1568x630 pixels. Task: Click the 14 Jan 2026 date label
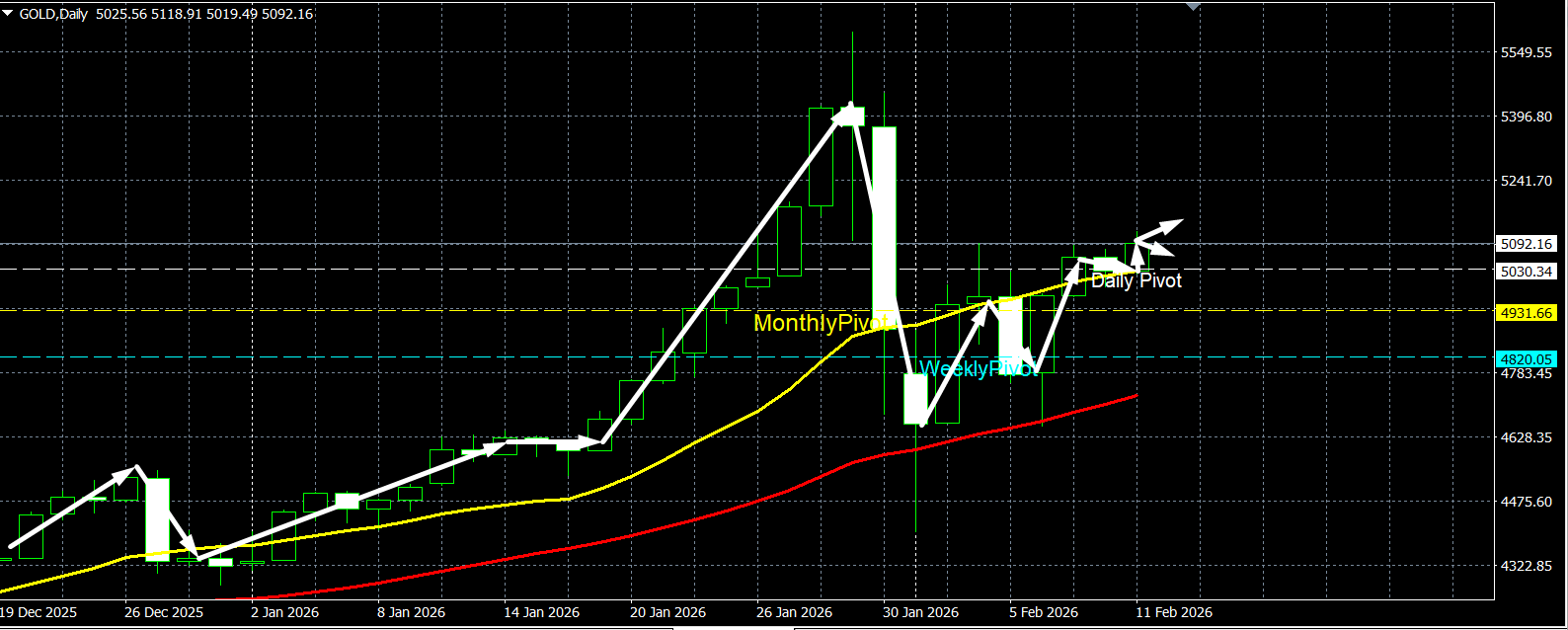[x=543, y=612]
